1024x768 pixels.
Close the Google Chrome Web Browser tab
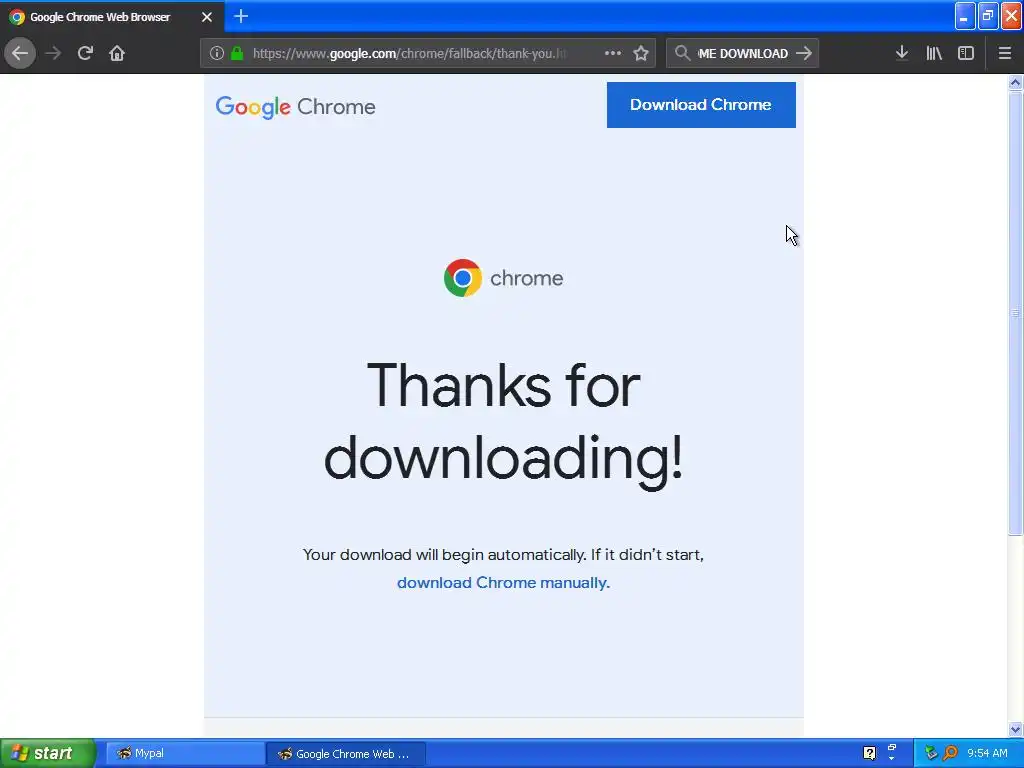click(x=206, y=17)
